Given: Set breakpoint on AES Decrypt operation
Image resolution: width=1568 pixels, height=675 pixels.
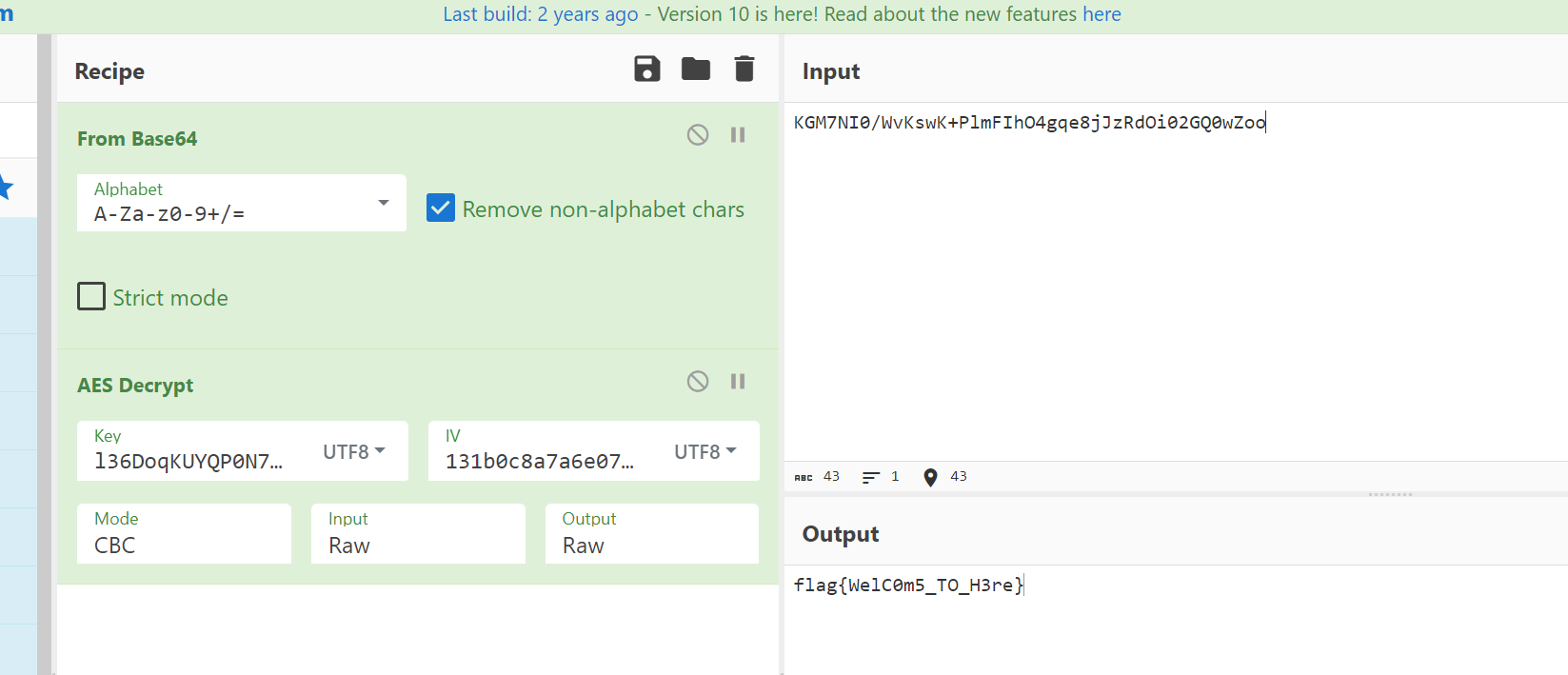Looking at the screenshot, I should (x=738, y=382).
